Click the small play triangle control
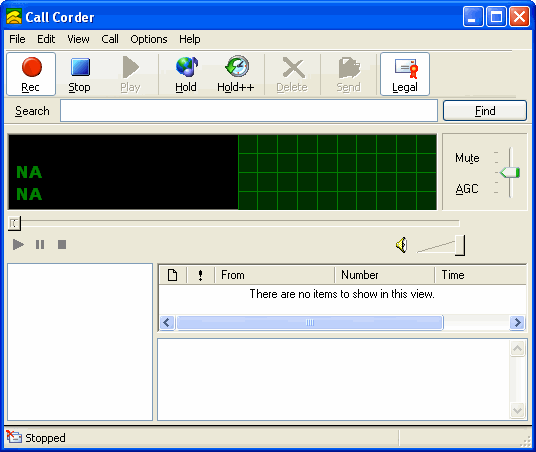 (18, 245)
